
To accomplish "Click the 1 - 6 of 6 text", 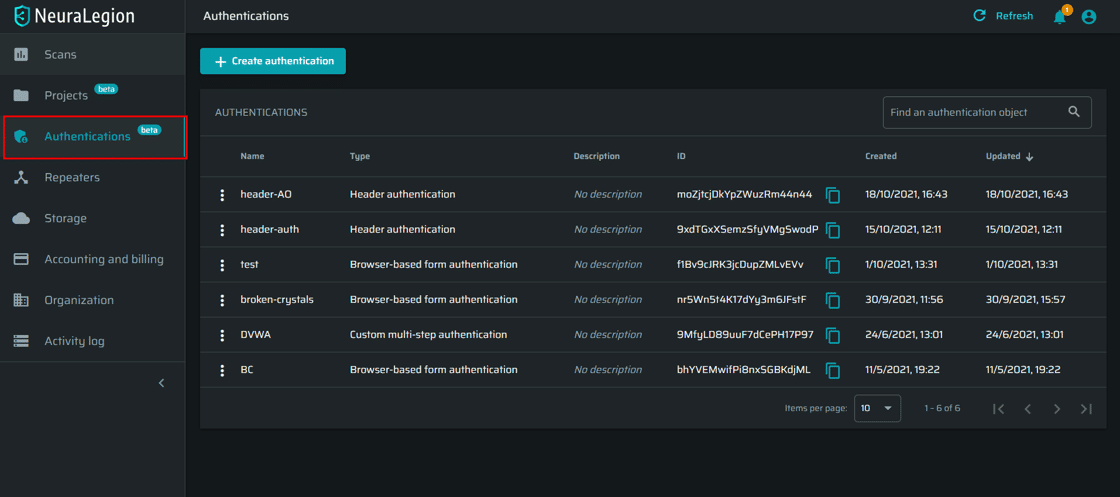I will [x=942, y=408].
